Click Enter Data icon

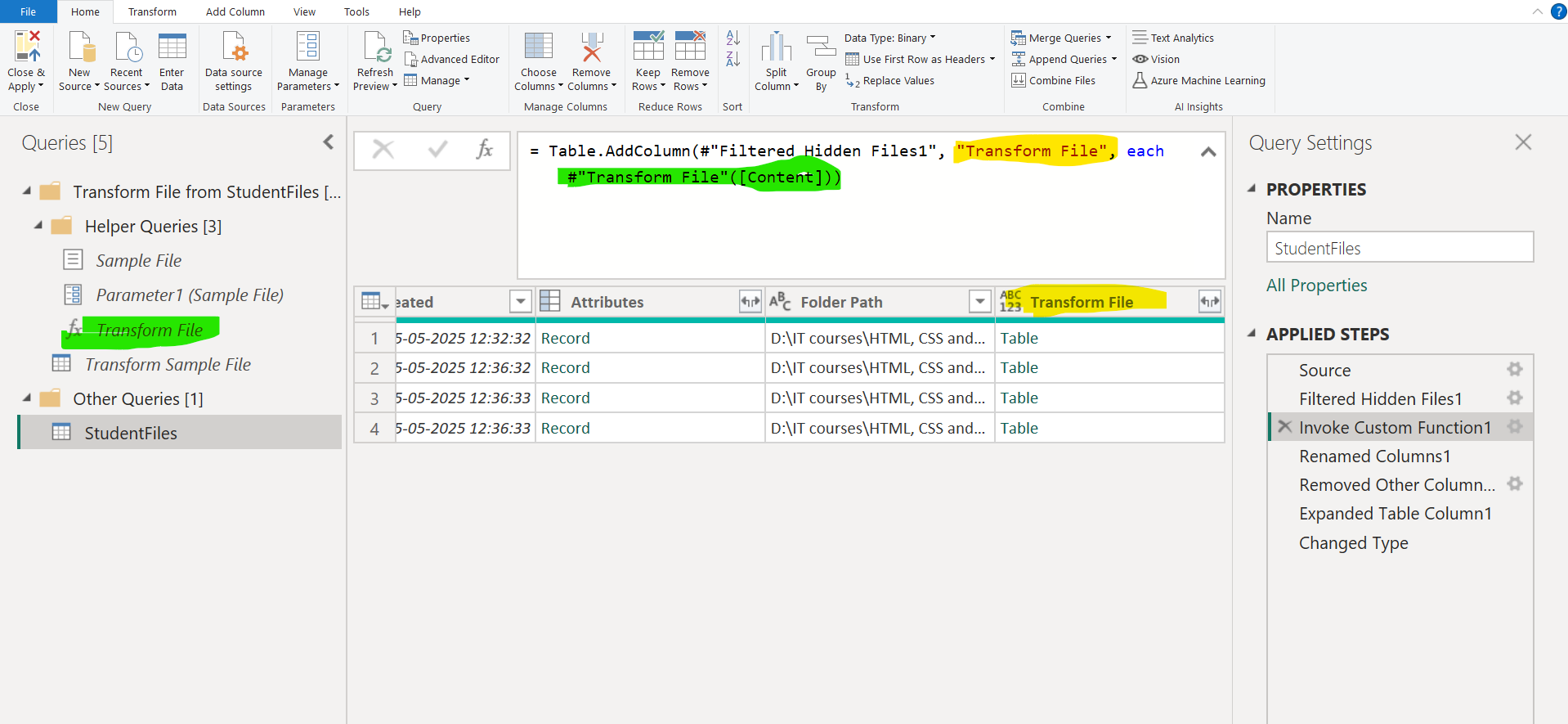point(172,48)
